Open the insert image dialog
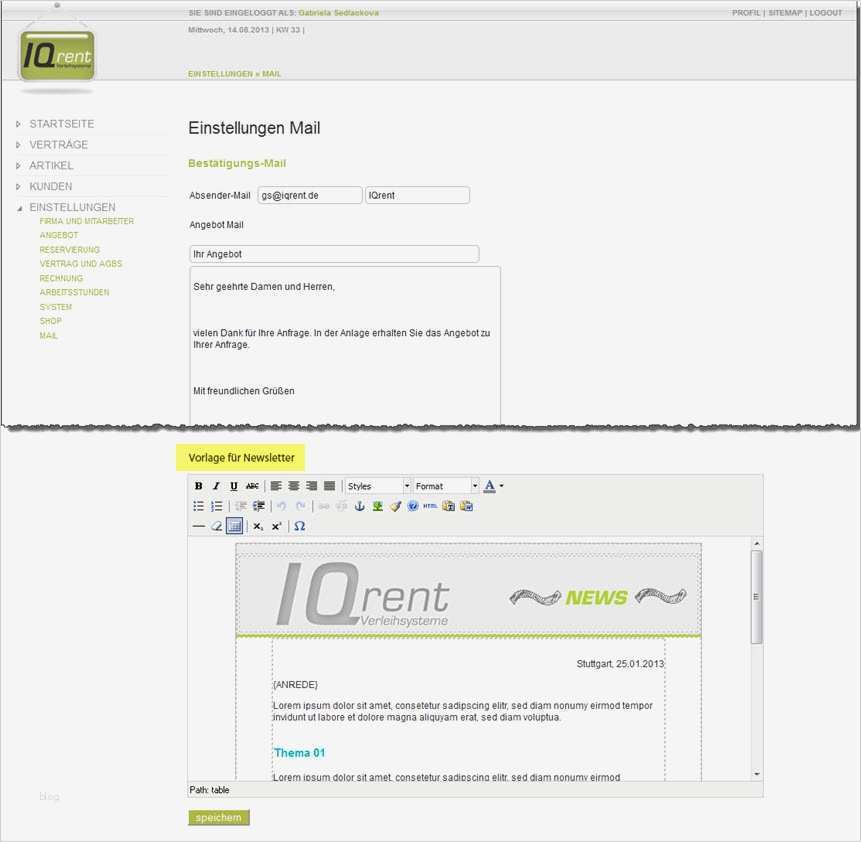 click(x=377, y=506)
